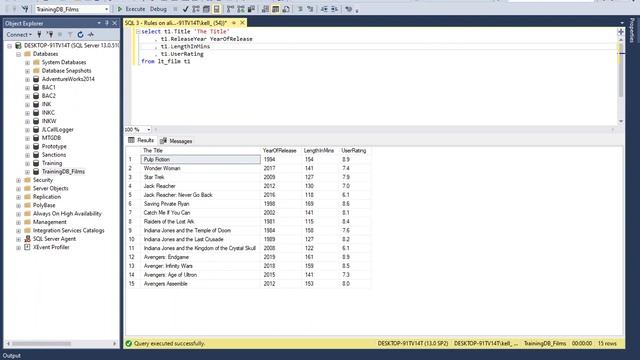Toggle Include Client Statistics

[x=251, y=9]
